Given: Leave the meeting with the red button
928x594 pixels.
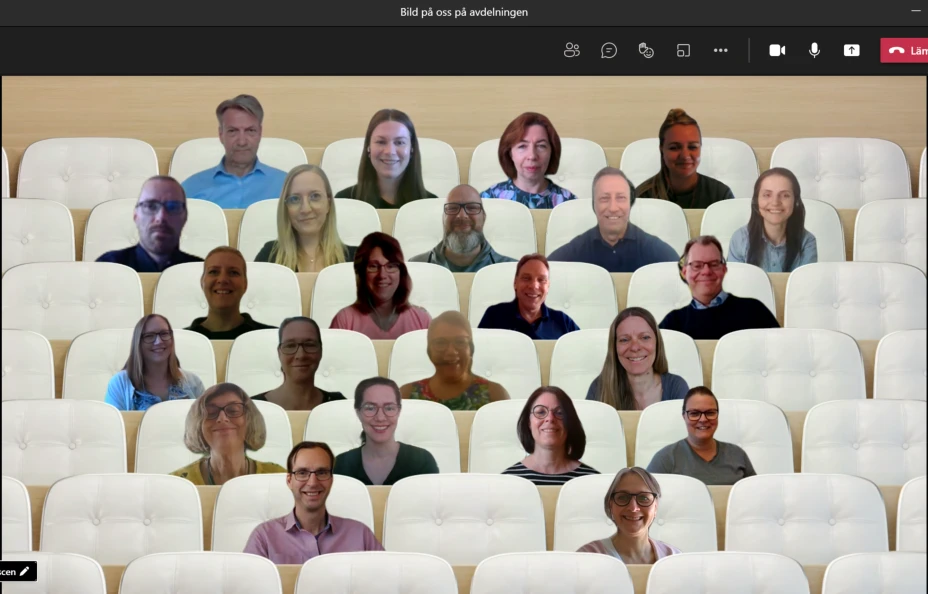Looking at the screenshot, I should pos(904,50).
